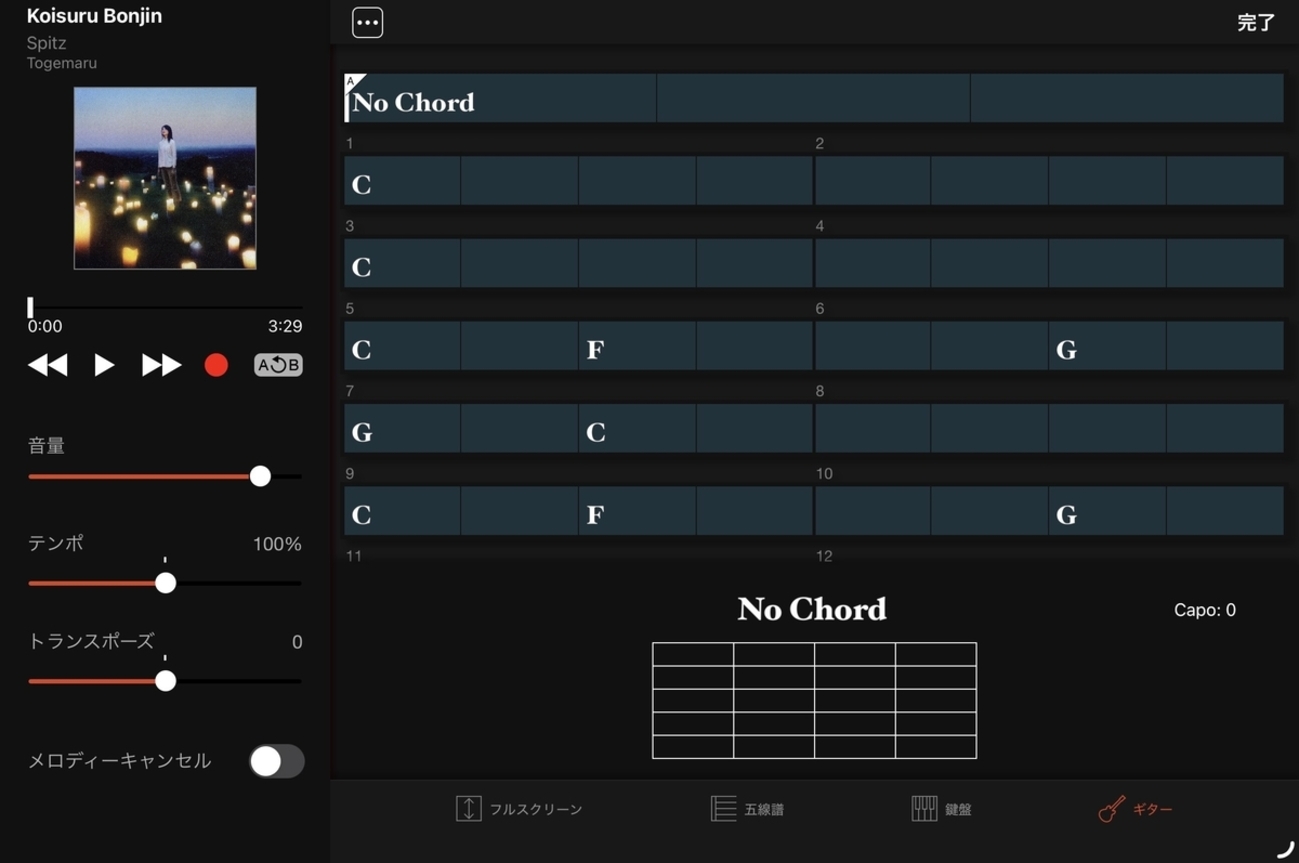Switch to フルスクリーン view
The width and height of the screenshot is (1299, 863).
coord(519,809)
